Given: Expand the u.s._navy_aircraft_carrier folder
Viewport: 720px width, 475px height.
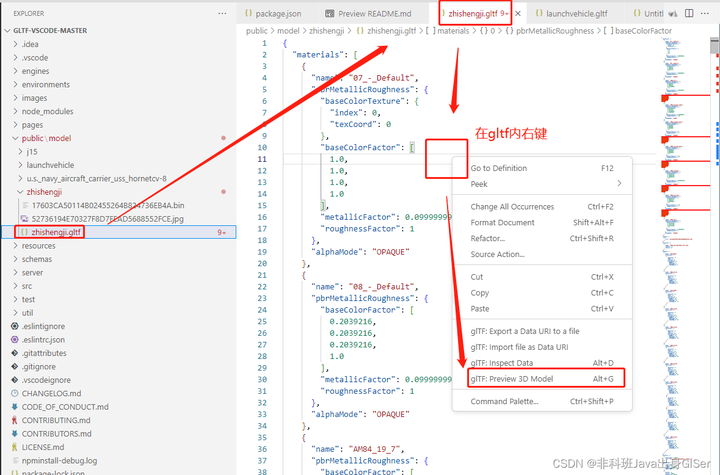Looking at the screenshot, I should (20, 178).
